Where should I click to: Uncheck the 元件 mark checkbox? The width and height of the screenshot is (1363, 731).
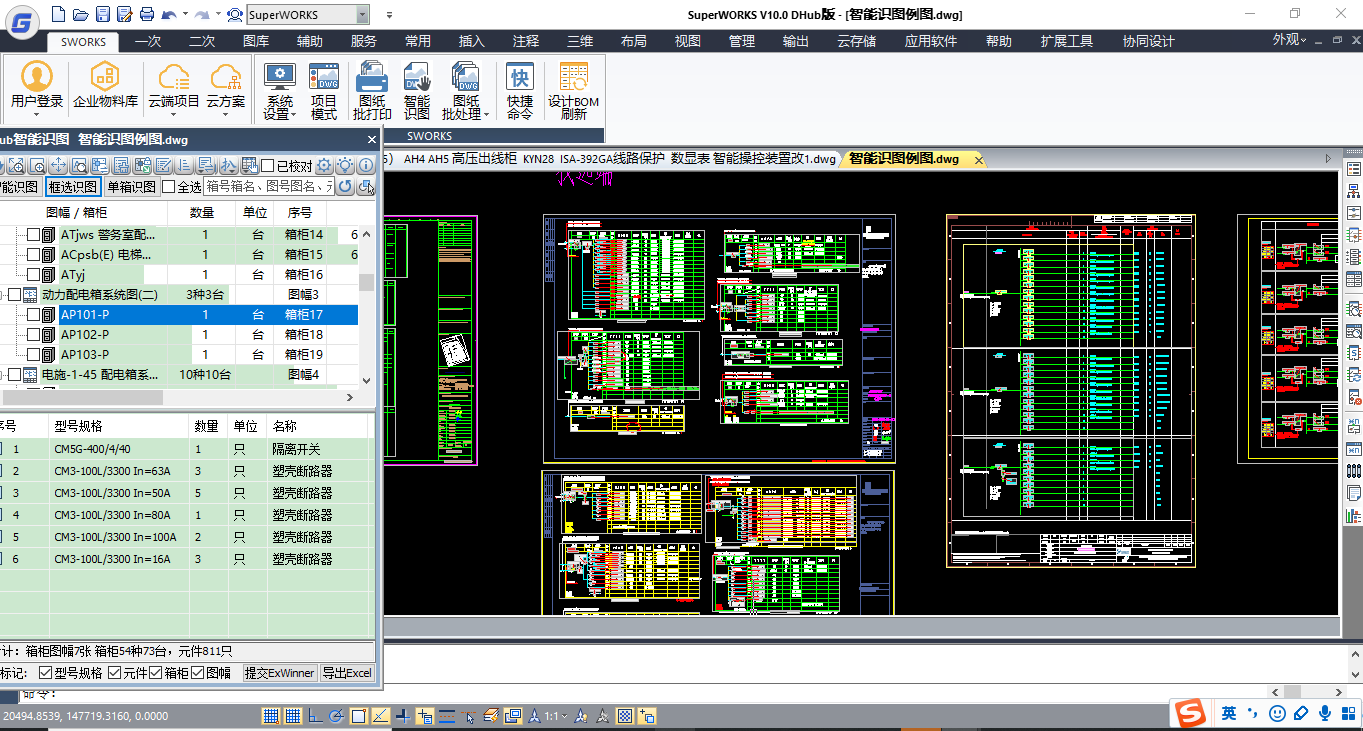[x=115, y=673]
